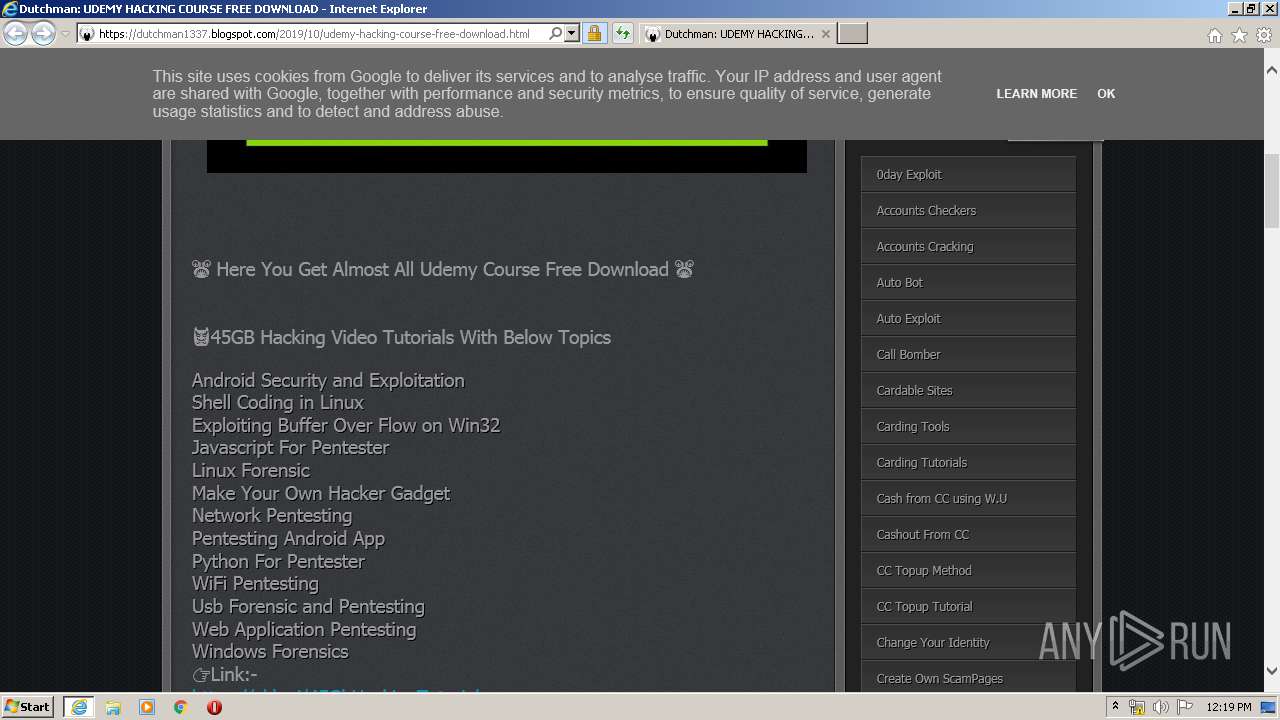
Task: Click the scrollbar down arrow
Action: click(1271, 671)
